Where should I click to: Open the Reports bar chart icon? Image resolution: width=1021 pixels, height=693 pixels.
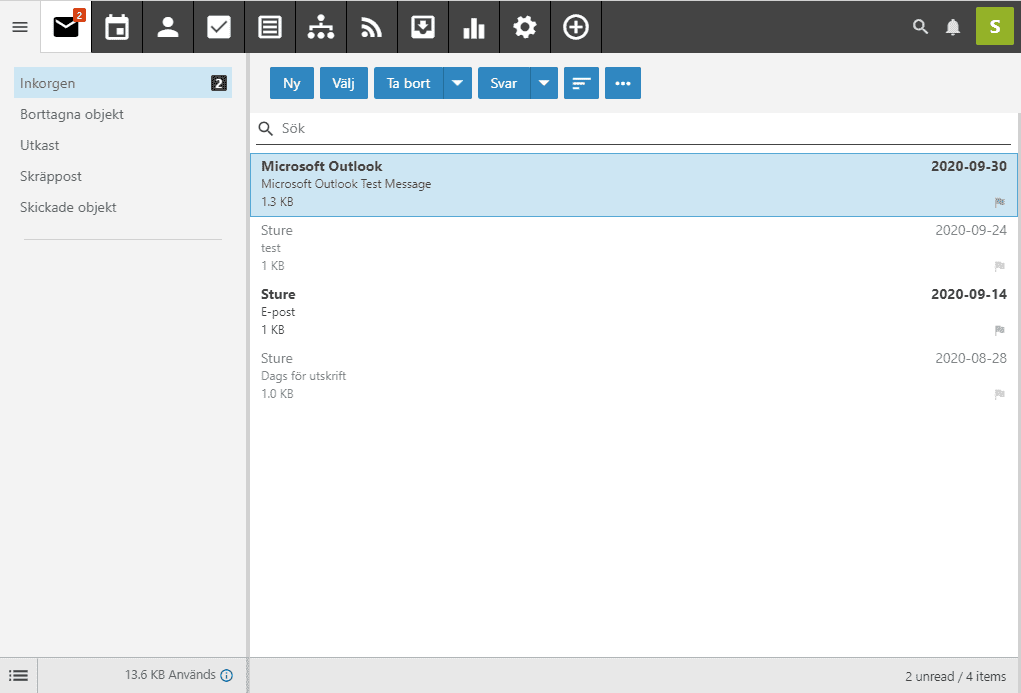474,27
